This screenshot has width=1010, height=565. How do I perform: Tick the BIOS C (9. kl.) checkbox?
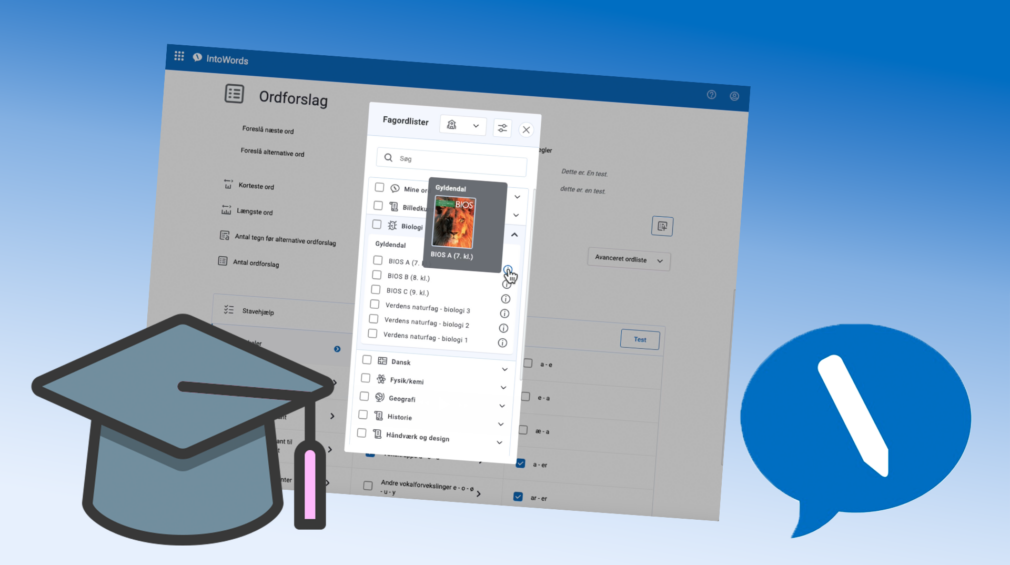[376, 289]
